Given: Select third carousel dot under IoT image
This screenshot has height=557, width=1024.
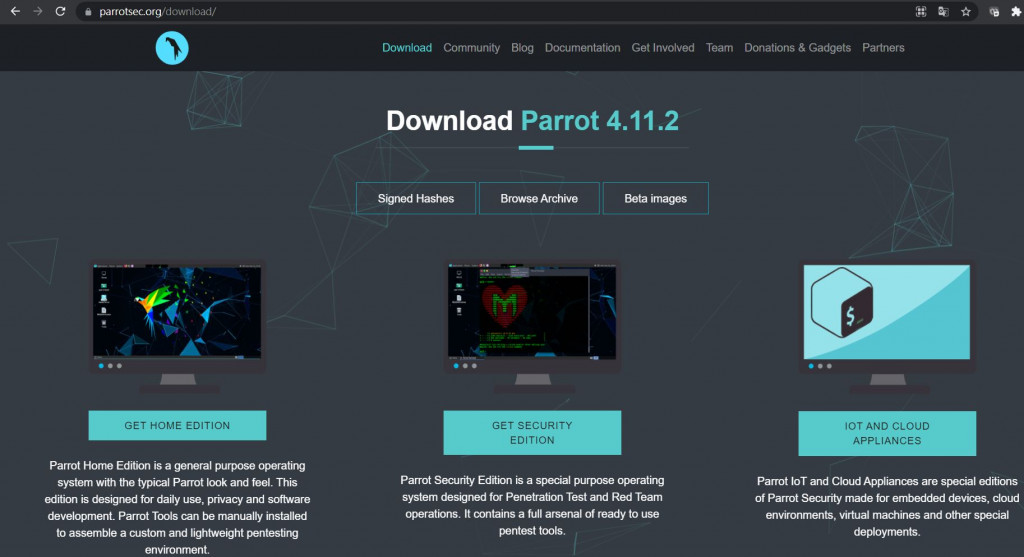Looking at the screenshot, I should [829, 366].
